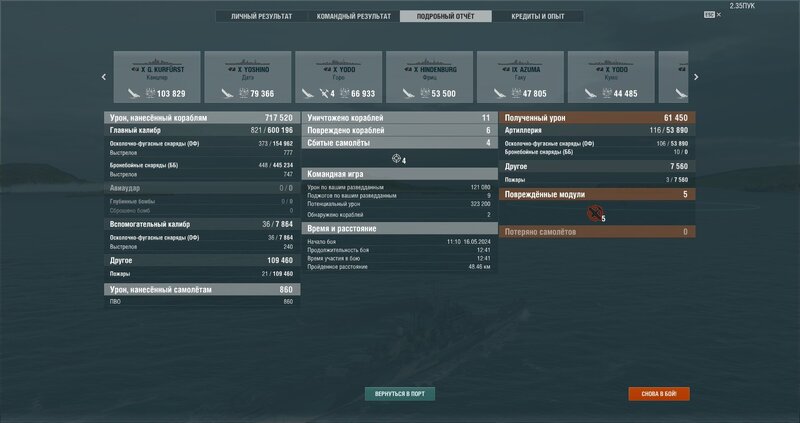
Task: Click the ship class icon next to X Hindenburg
Action: (x=408, y=69)
